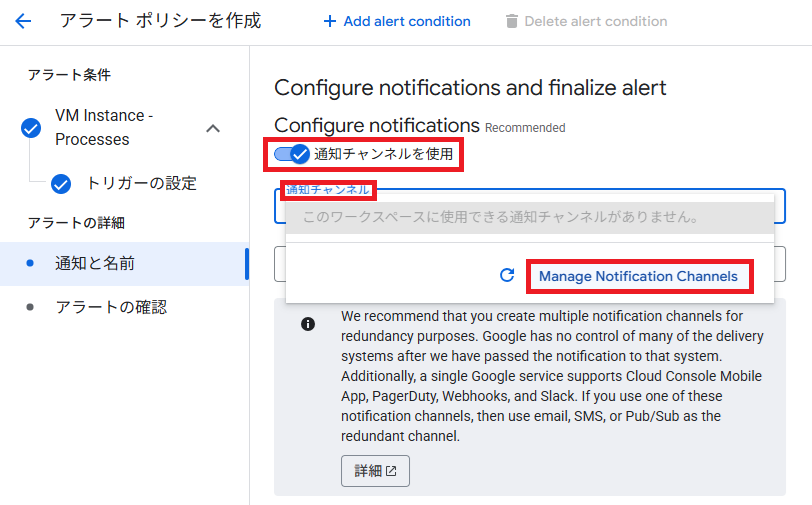Open the トリガーの設定 step
This screenshot has height=505, width=812.
pyautogui.click(x=141, y=183)
